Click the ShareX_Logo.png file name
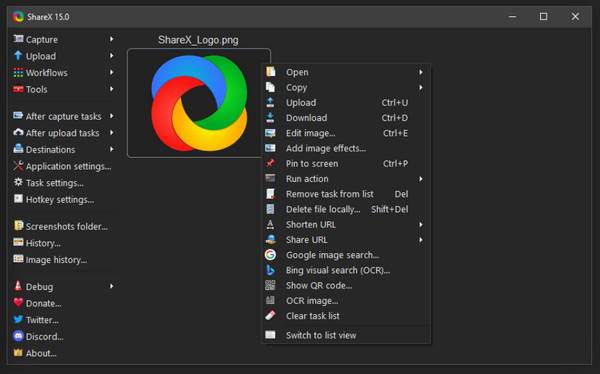The image size is (600, 374). pos(198,40)
